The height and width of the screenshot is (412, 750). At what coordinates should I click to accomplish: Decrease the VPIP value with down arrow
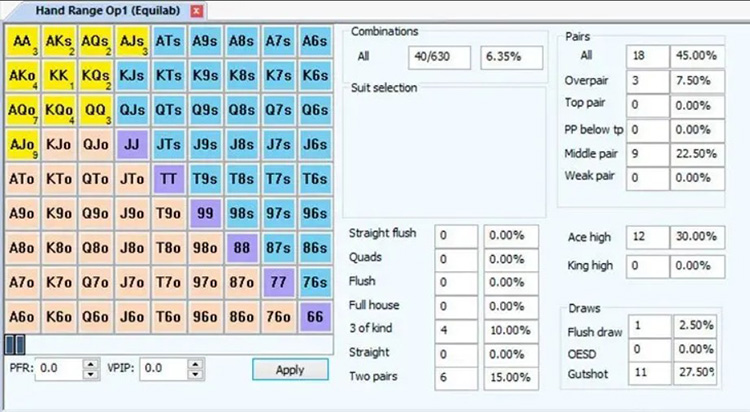click(x=198, y=373)
